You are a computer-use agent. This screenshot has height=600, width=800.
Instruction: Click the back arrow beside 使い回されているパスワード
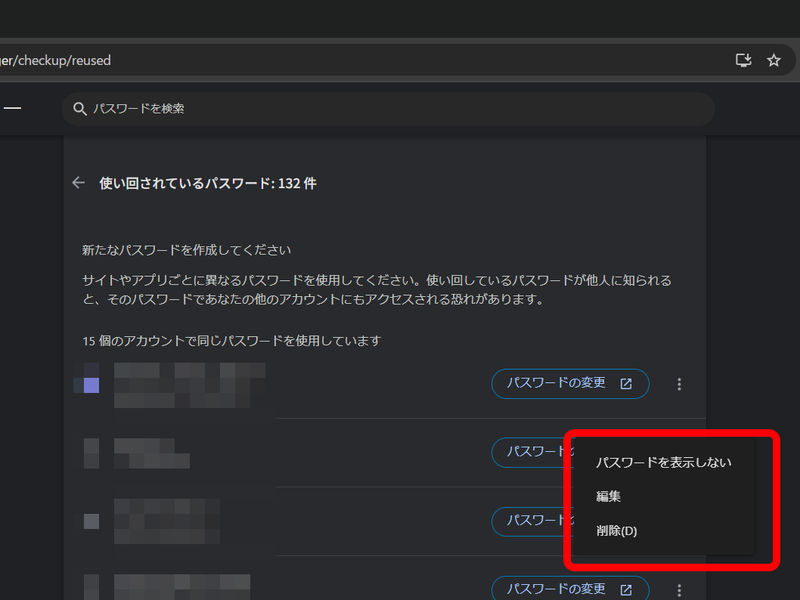pos(78,183)
